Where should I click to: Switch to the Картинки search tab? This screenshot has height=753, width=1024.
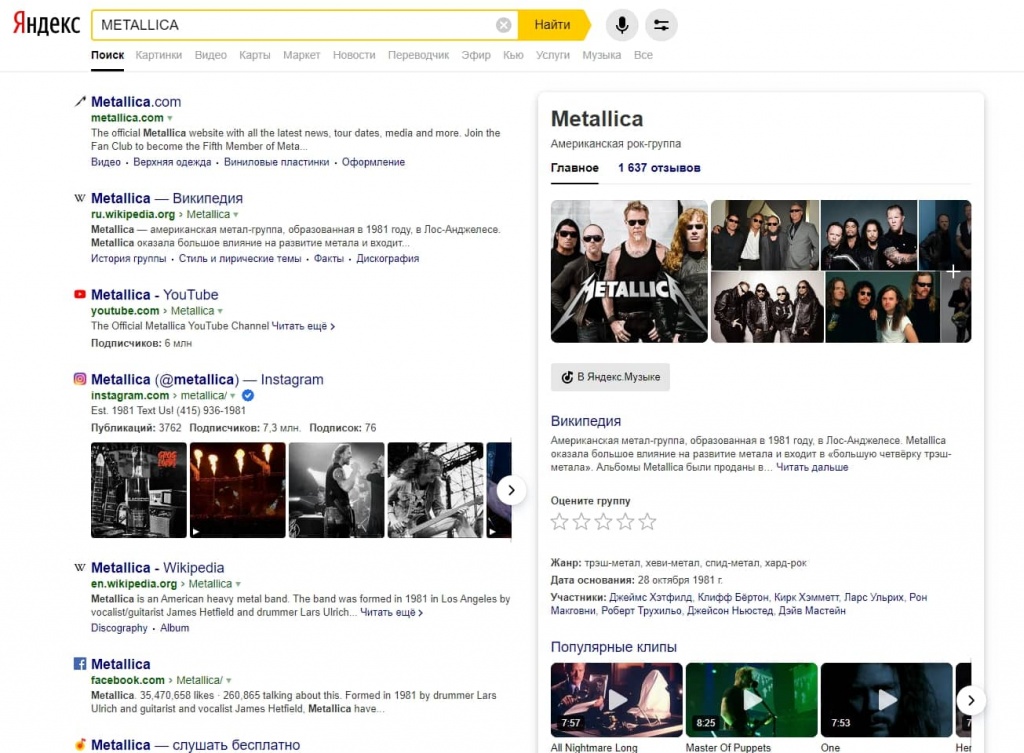159,55
